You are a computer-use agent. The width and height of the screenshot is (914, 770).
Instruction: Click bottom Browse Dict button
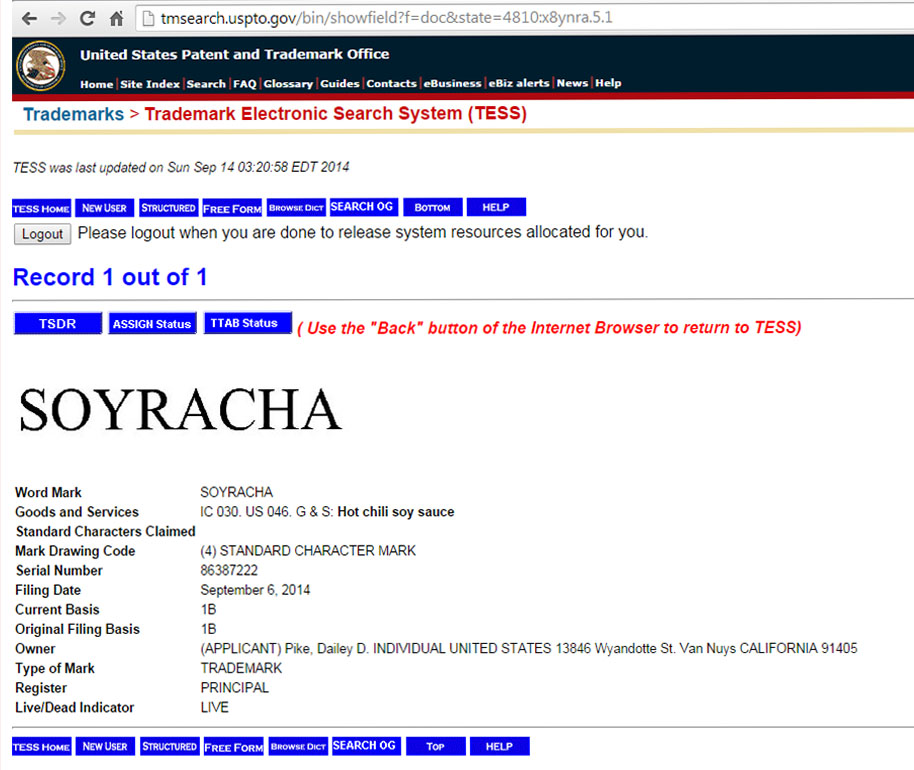298,746
